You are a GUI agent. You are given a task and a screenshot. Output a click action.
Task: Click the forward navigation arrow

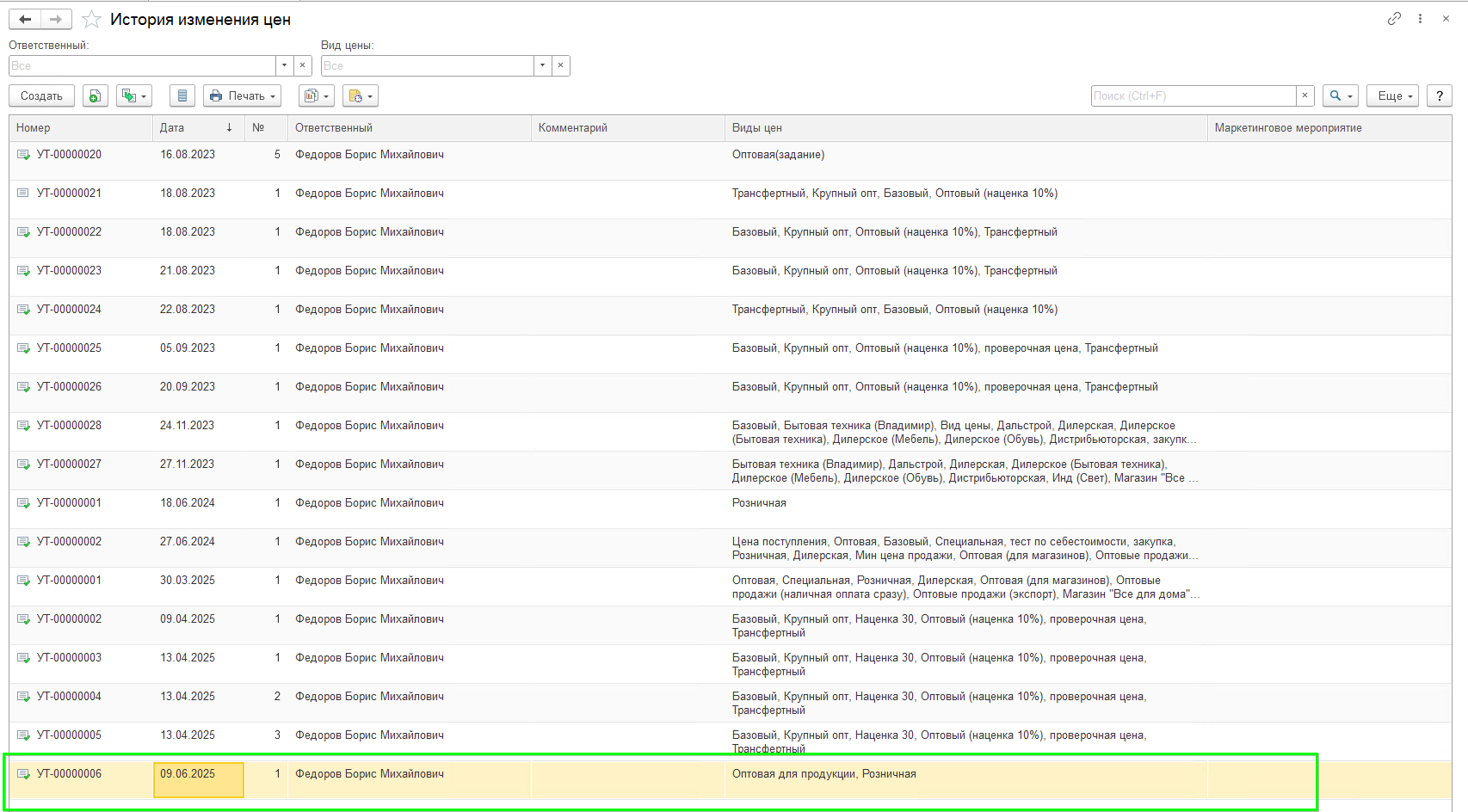(56, 19)
